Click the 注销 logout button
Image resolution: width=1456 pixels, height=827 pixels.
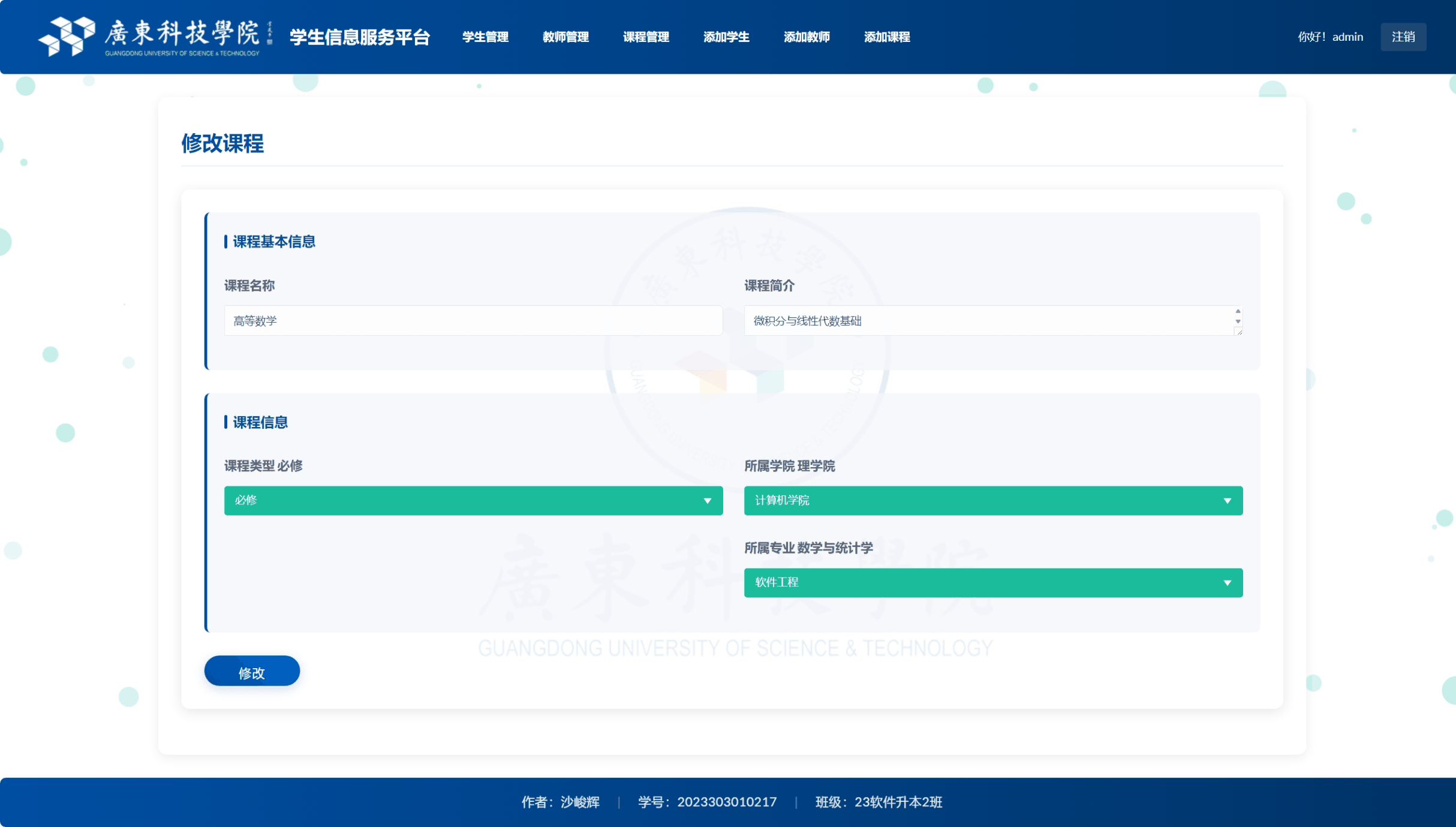pyautogui.click(x=1403, y=37)
